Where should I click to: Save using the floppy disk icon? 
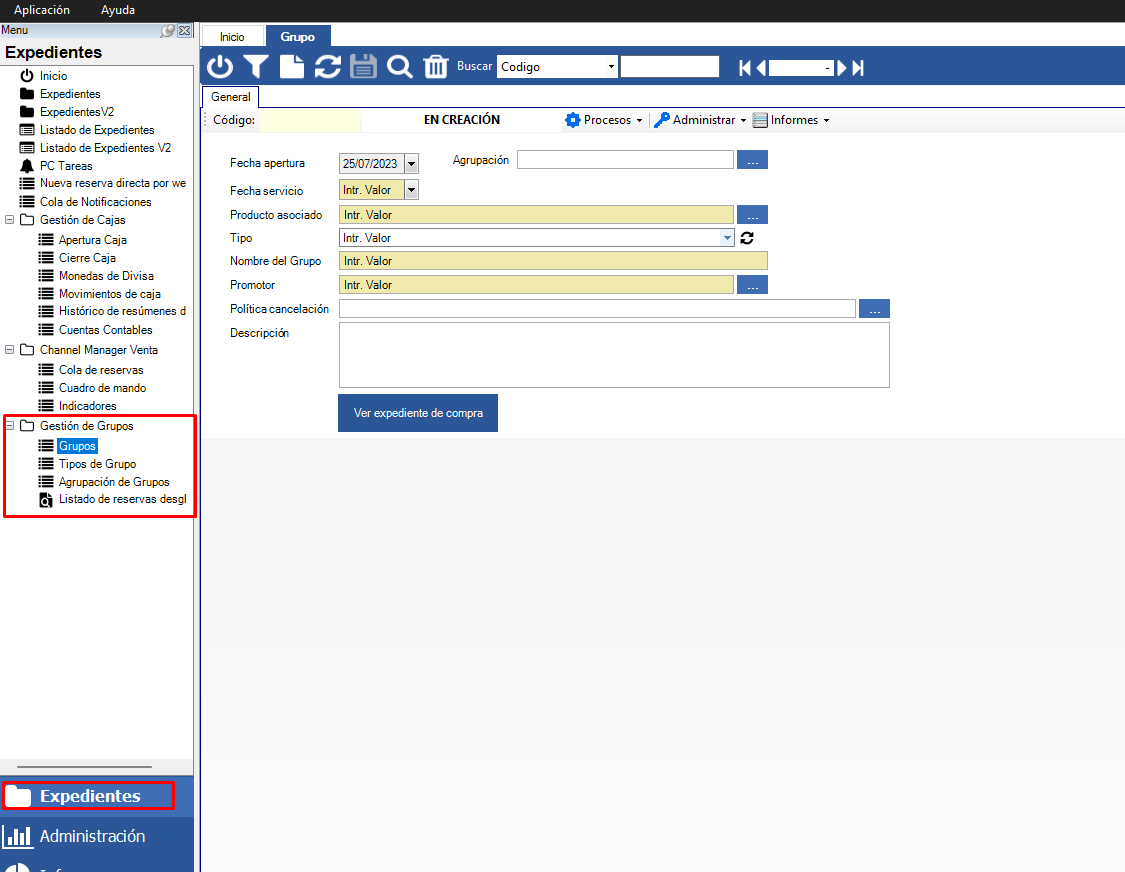coord(363,67)
